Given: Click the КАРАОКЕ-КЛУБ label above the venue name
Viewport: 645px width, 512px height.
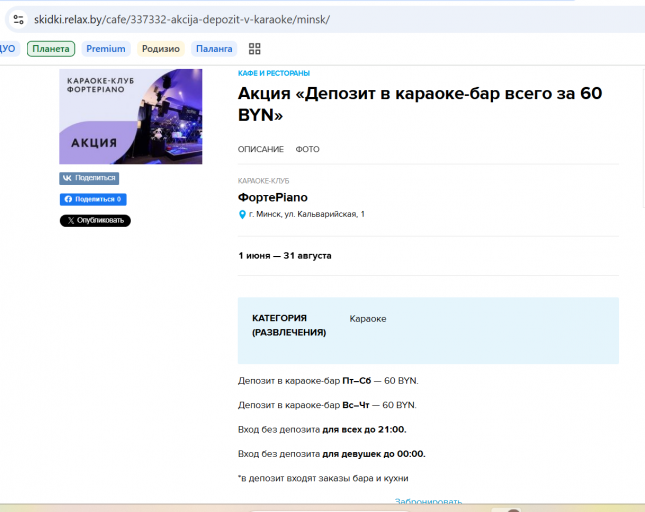Looking at the screenshot, I should [x=263, y=181].
